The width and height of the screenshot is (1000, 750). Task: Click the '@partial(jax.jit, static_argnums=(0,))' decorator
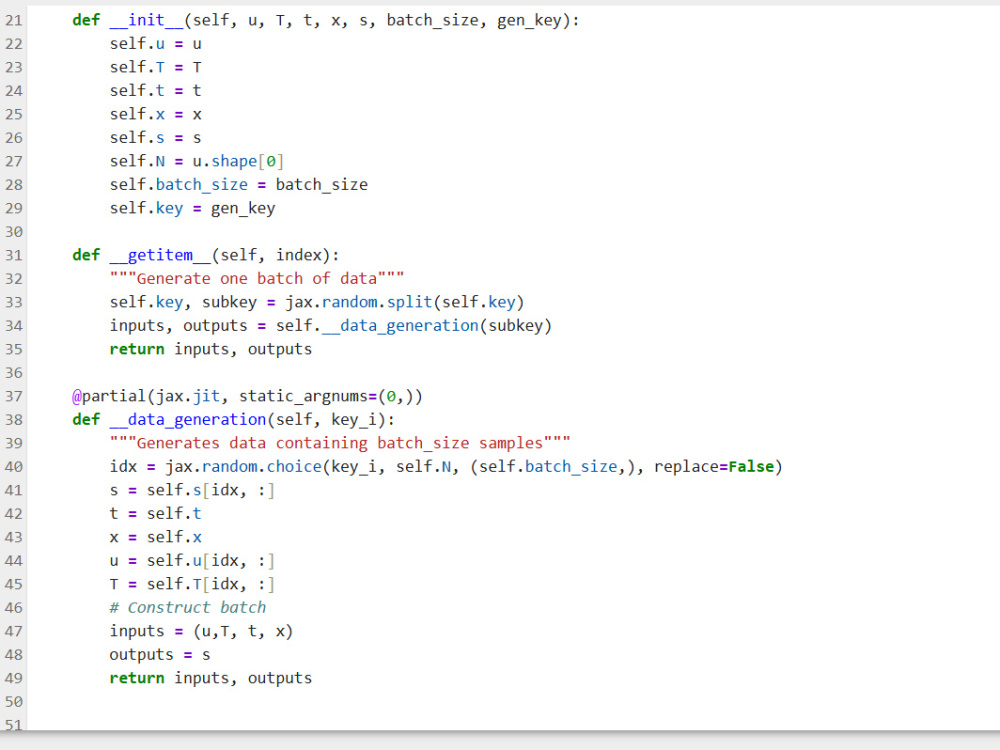[x=247, y=396]
